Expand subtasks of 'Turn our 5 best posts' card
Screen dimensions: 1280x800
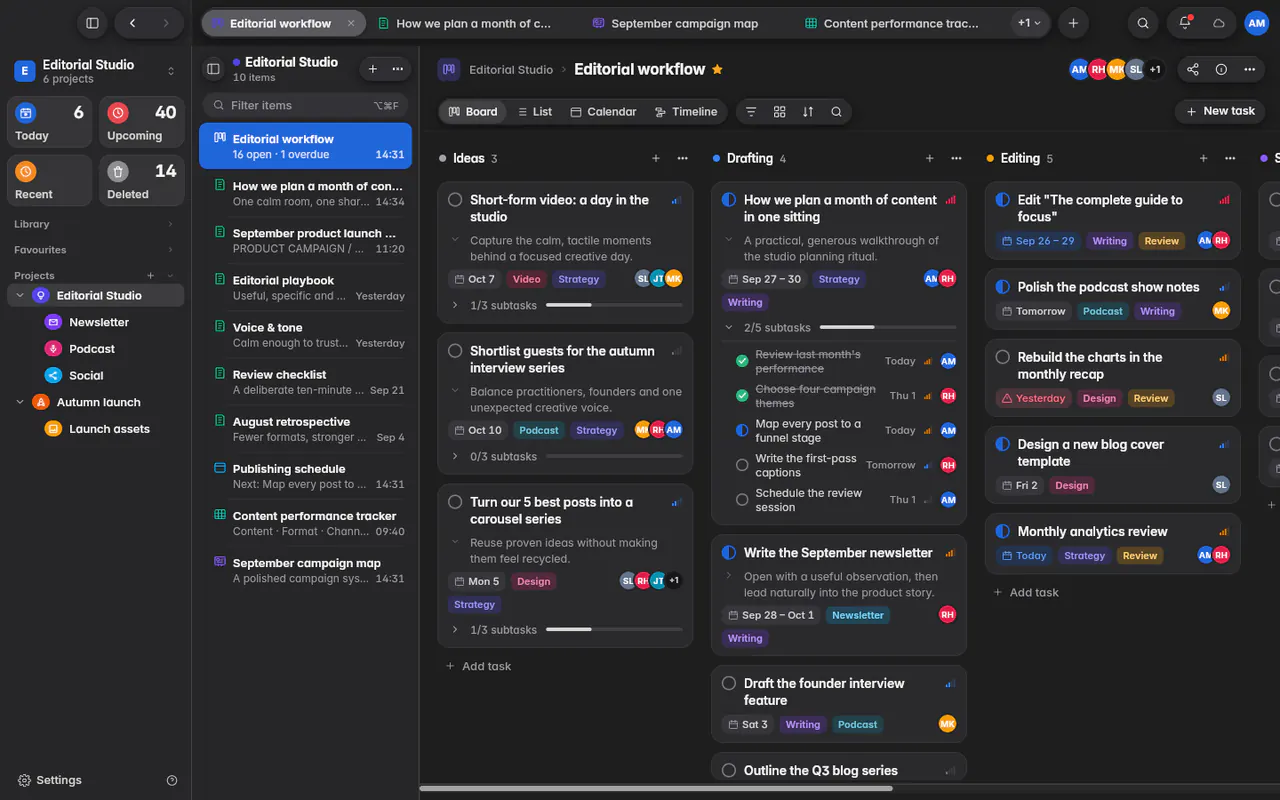click(x=455, y=630)
